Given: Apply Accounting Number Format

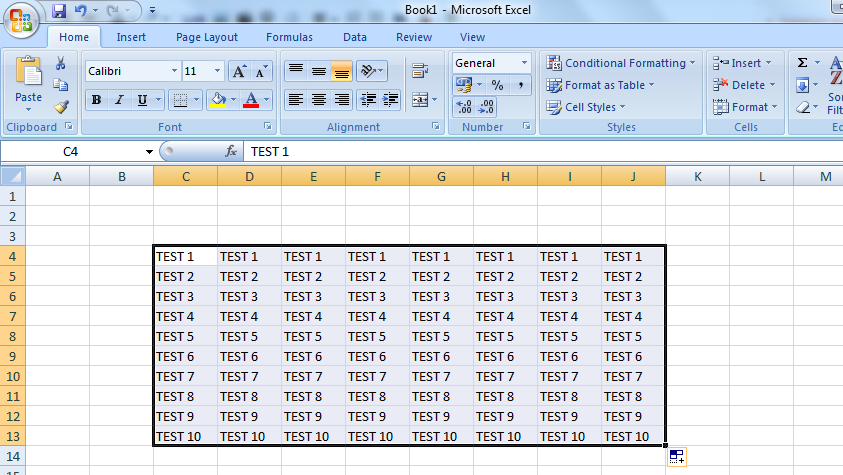Looking at the screenshot, I should tap(463, 85).
